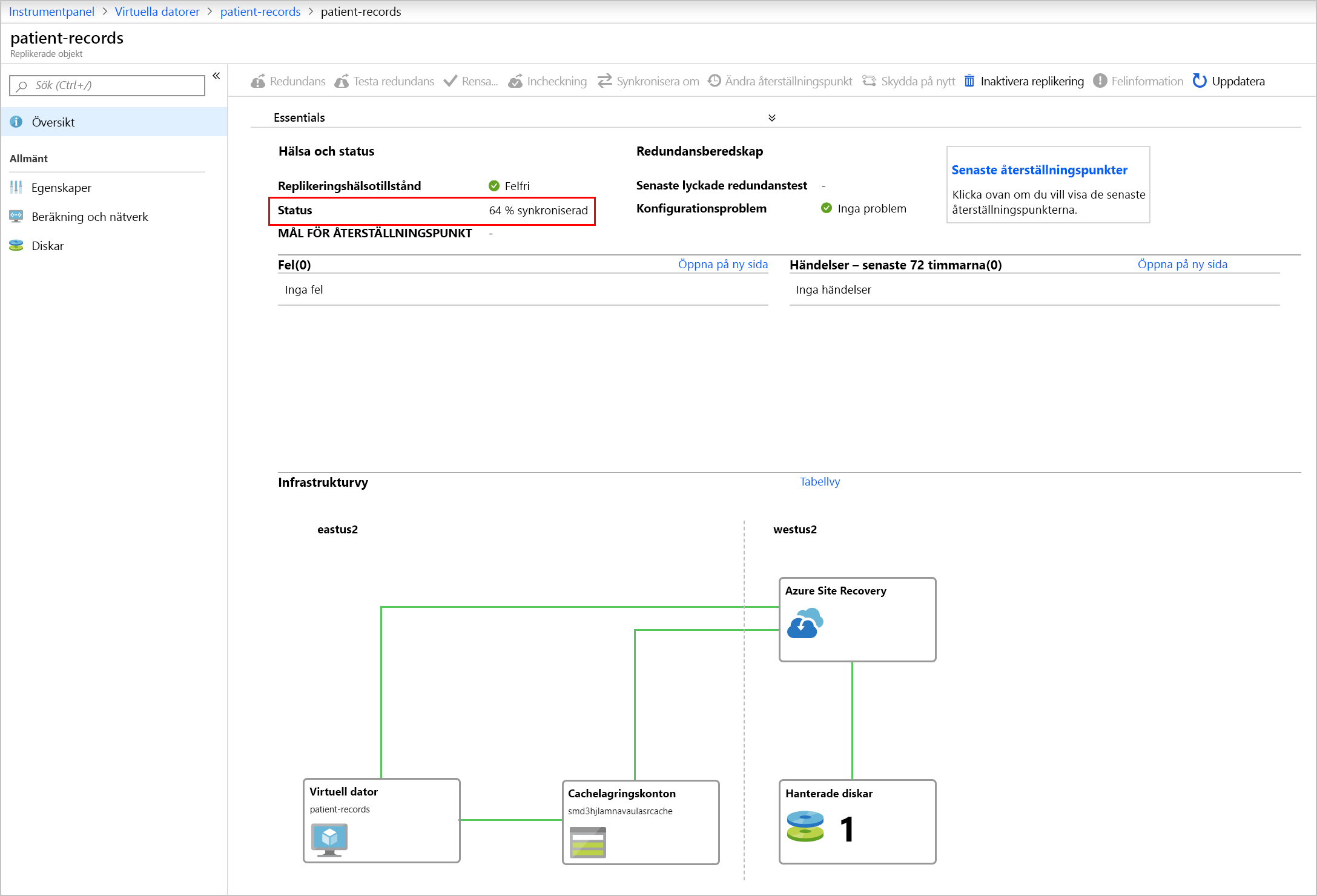Click Inaktivera replikering button
The height and width of the screenshot is (896, 1317).
pyautogui.click(x=1025, y=81)
